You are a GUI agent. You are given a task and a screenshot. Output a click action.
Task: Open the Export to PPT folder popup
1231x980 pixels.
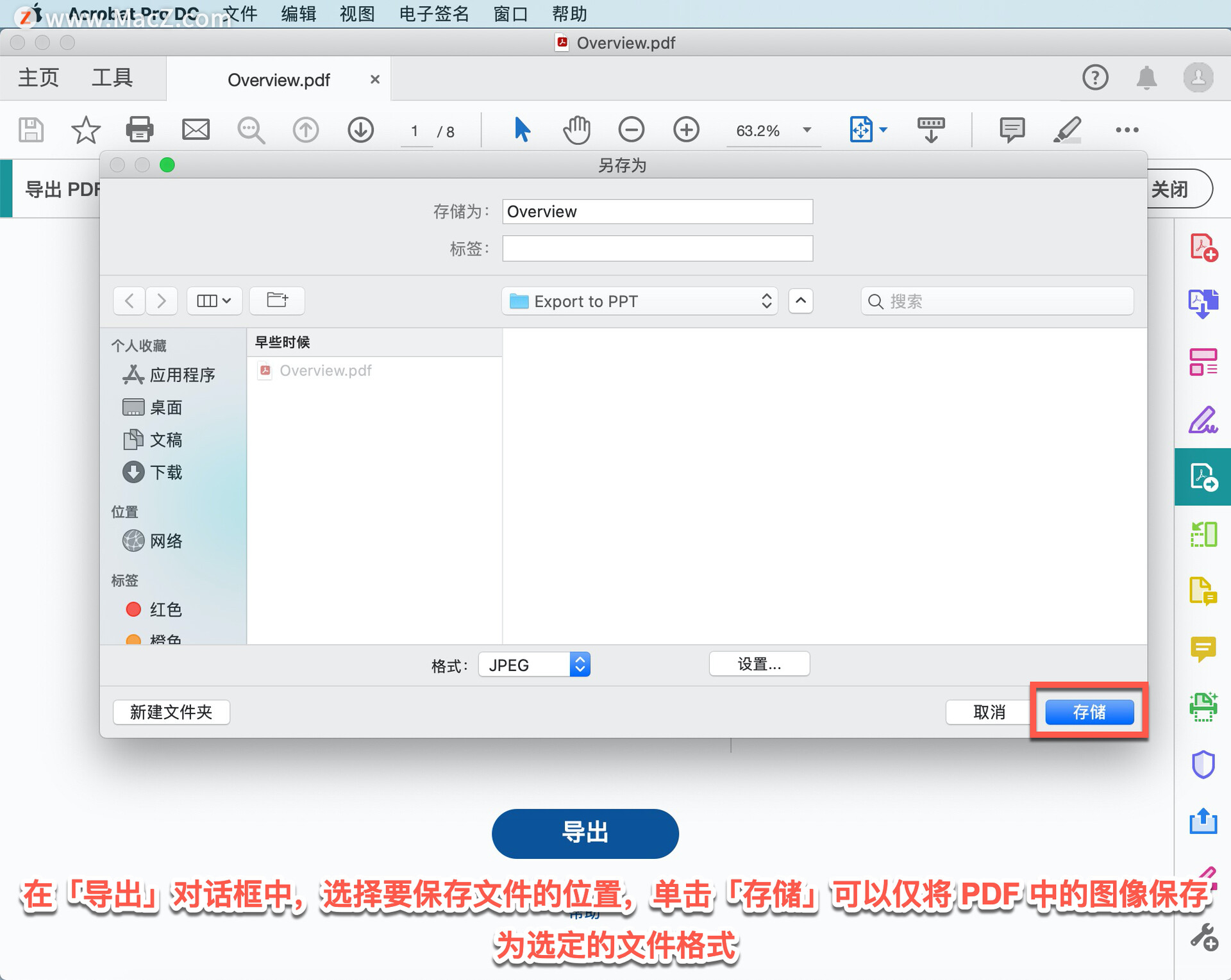pos(639,301)
